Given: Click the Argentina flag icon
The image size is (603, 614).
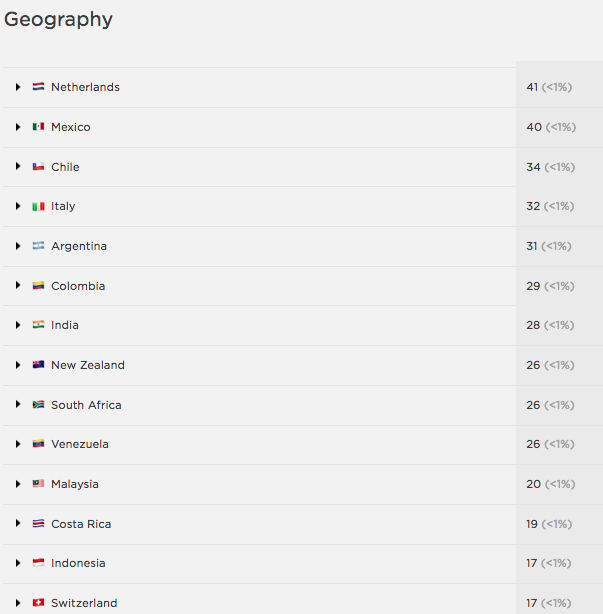Looking at the screenshot, I should pos(38,246).
